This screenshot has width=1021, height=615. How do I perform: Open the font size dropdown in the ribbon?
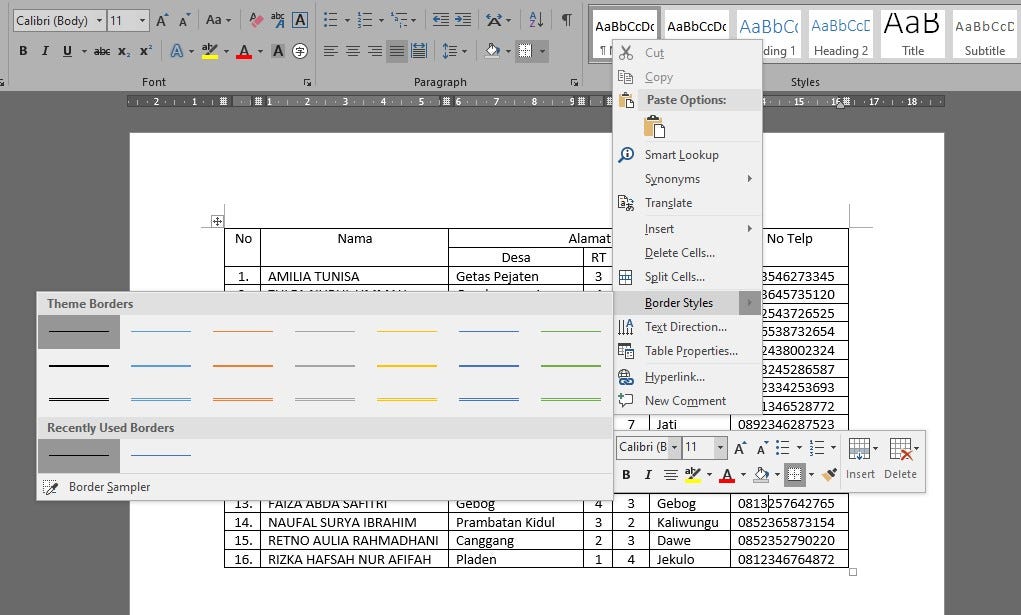[141, 19]
